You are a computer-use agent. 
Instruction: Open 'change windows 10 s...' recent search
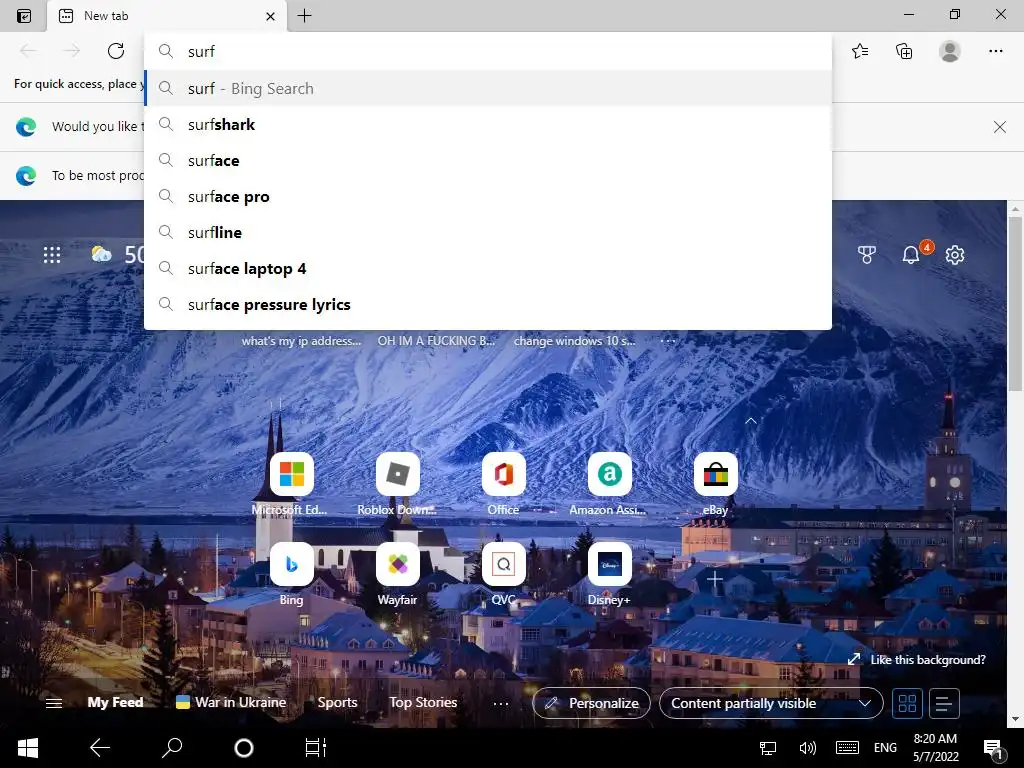pos(574,341)
